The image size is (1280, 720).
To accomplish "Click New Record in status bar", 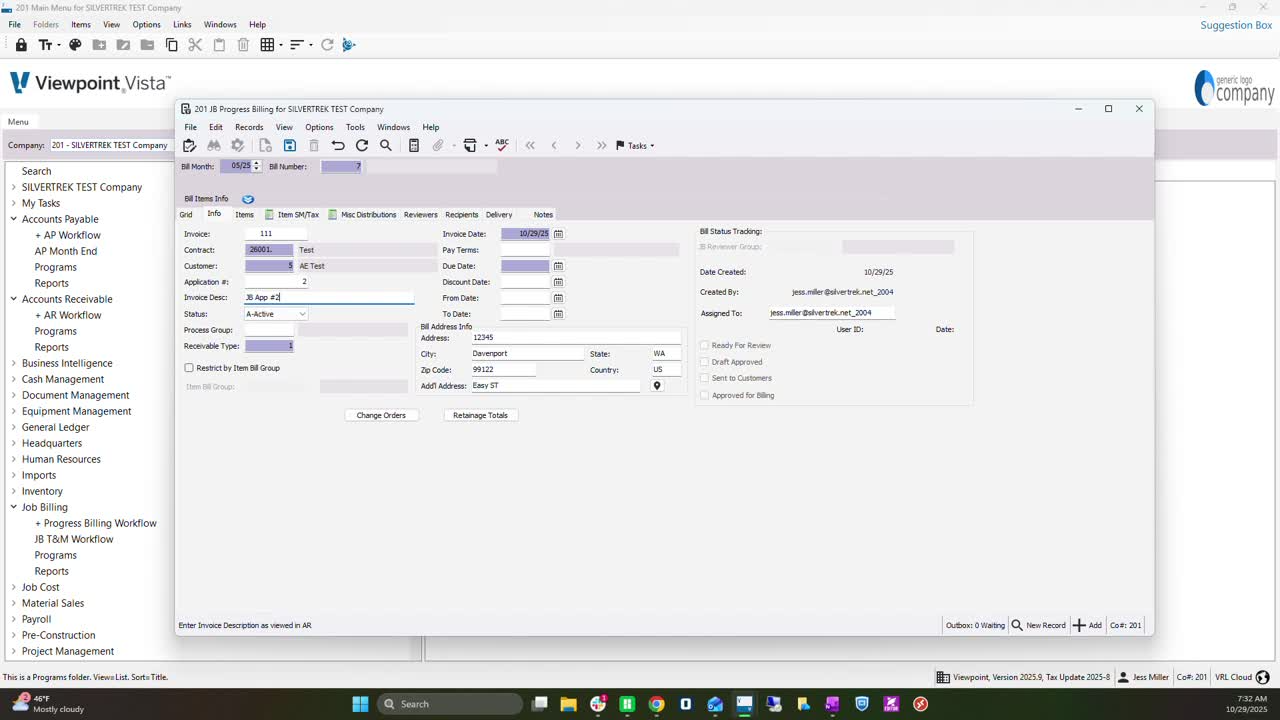I will (x=1038, y=625).
